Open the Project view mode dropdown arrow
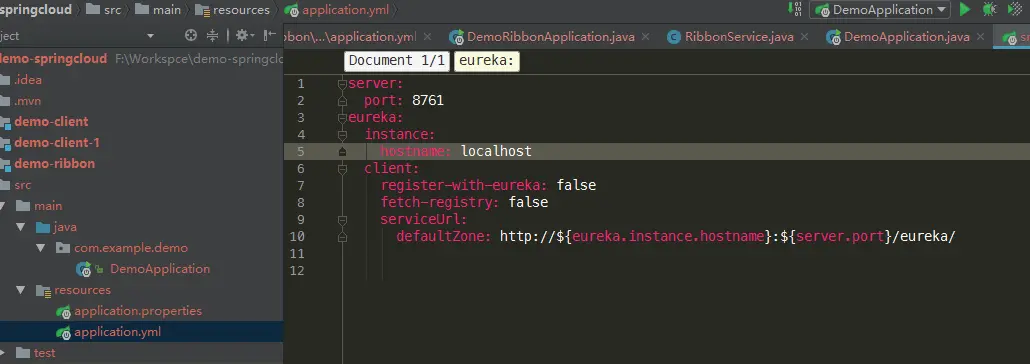This screenshot has height=364, width=1030. 150,36
